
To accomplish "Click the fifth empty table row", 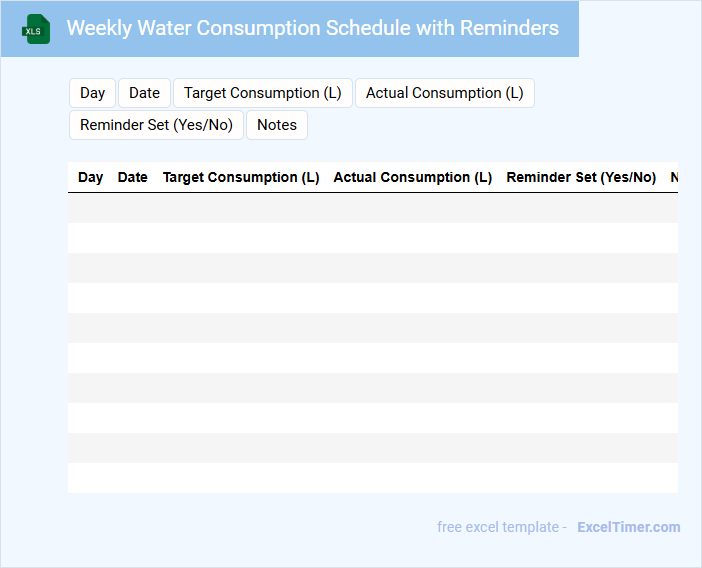I will click(x=372, y=328).
